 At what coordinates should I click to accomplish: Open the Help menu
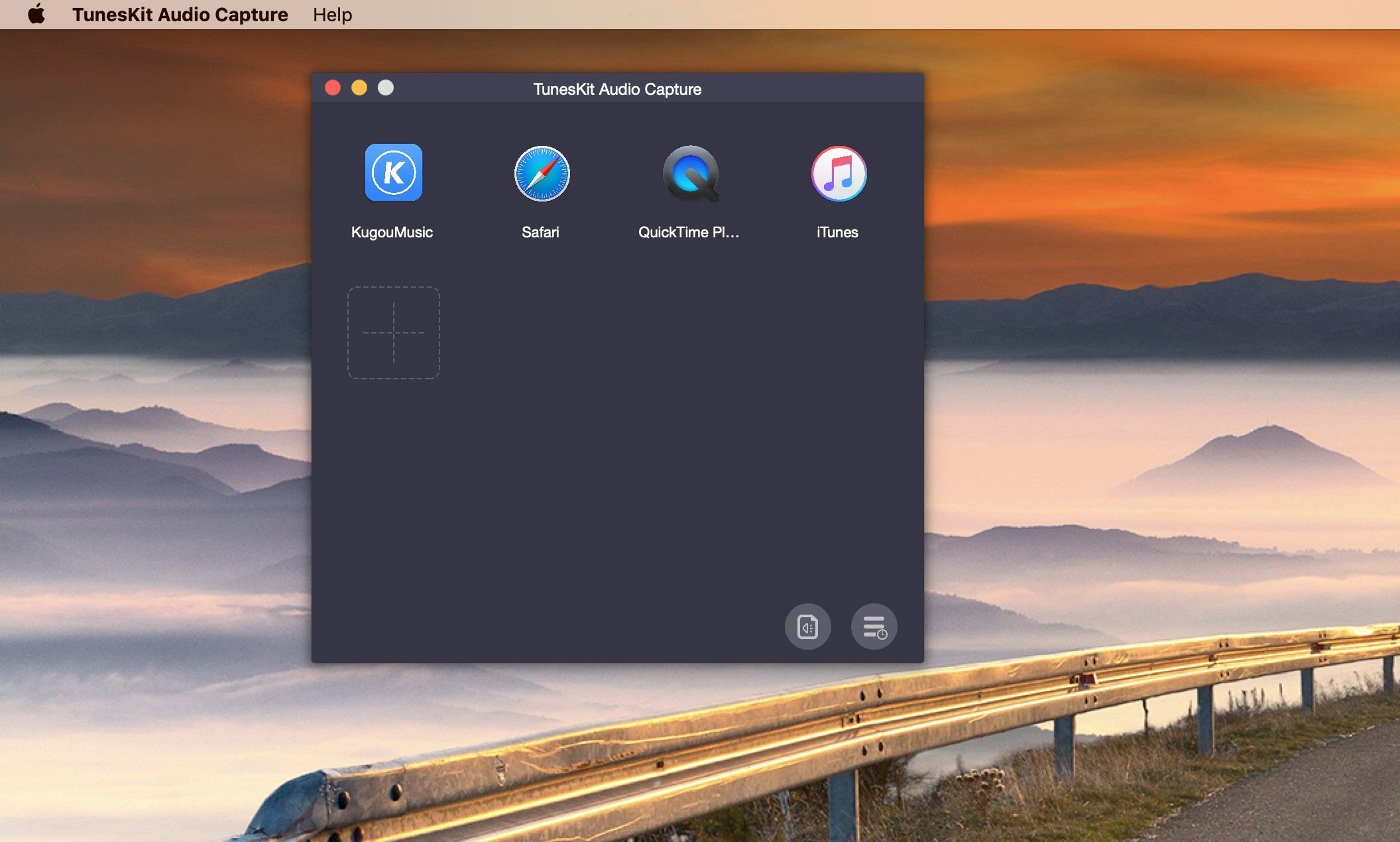pos(332,15)
